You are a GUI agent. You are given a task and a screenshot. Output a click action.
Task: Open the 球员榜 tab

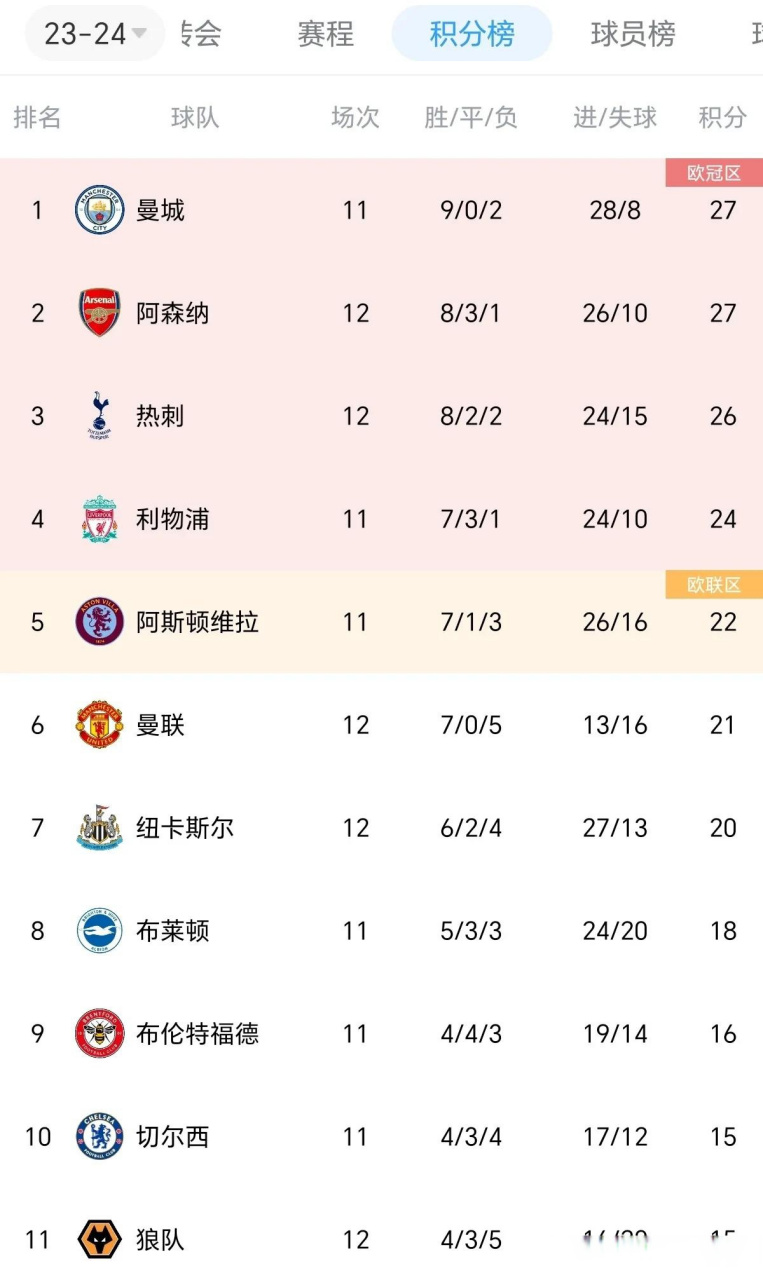(x=633, y=34)
